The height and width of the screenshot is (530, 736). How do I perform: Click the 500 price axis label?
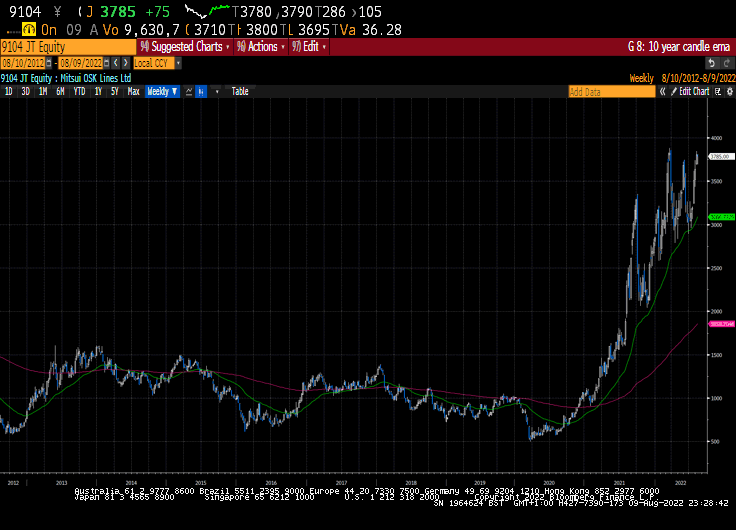pyautogui.click(x=715, y=441)
